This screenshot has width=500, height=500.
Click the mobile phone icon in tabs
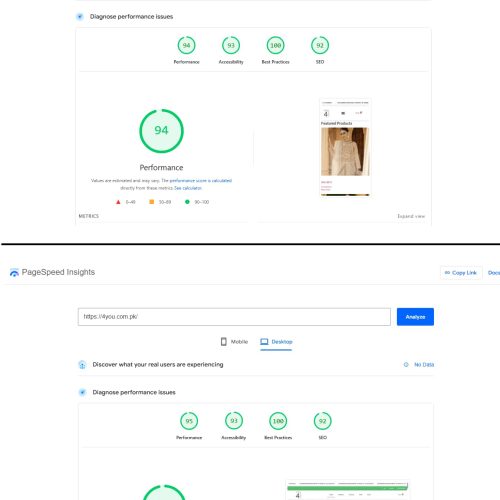coord(224,342)
